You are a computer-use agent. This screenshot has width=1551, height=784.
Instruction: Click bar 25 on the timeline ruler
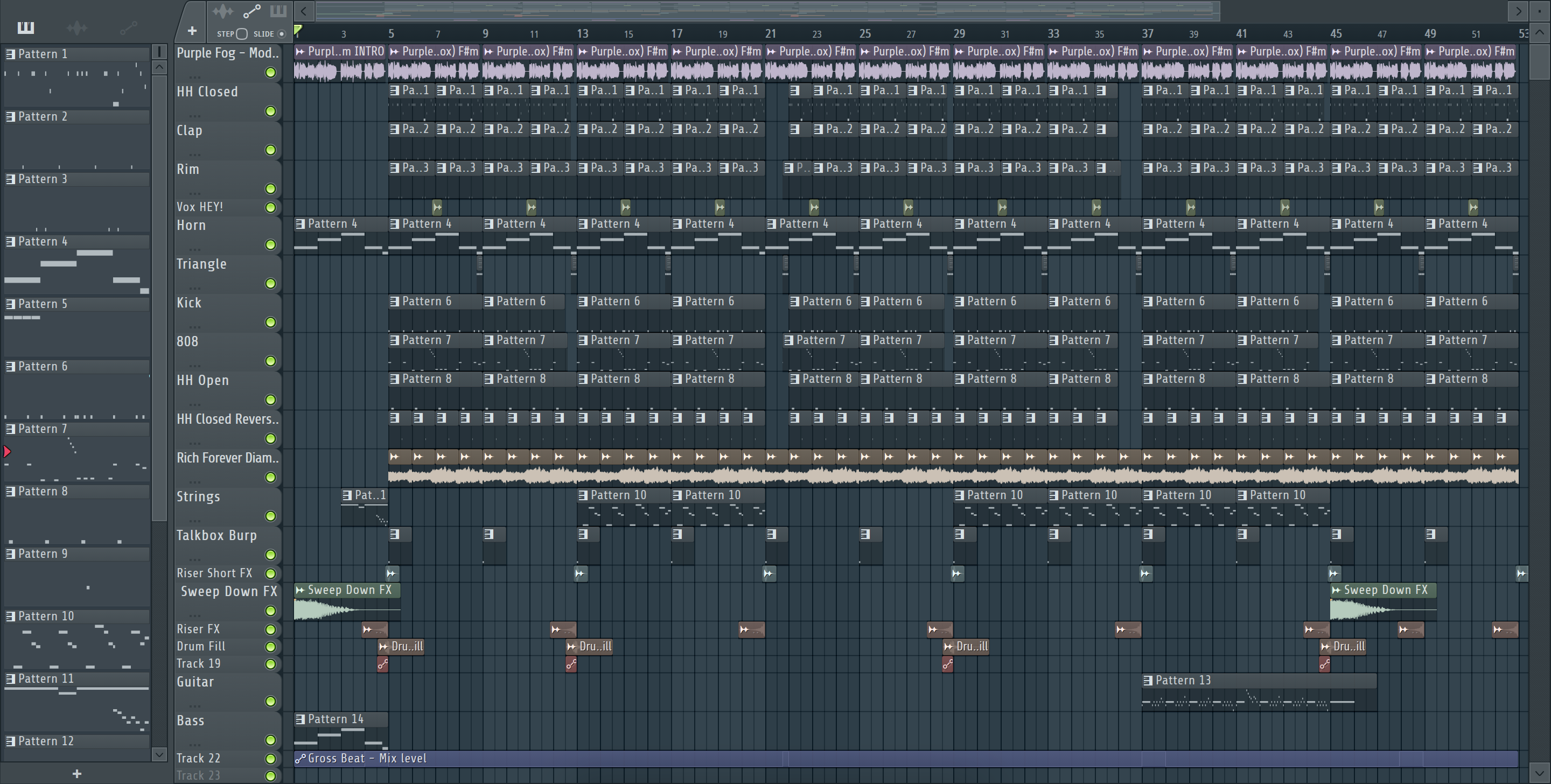tap(864, 34)
